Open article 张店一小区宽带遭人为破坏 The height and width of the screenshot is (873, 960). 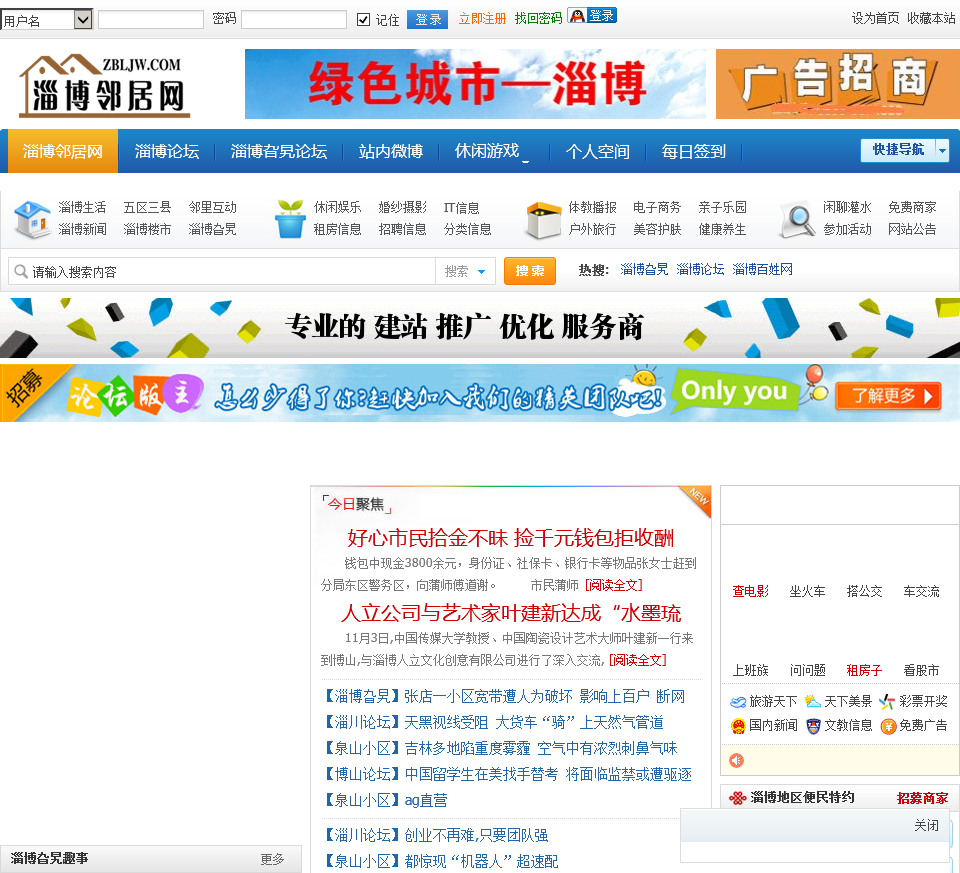point(544,696)
